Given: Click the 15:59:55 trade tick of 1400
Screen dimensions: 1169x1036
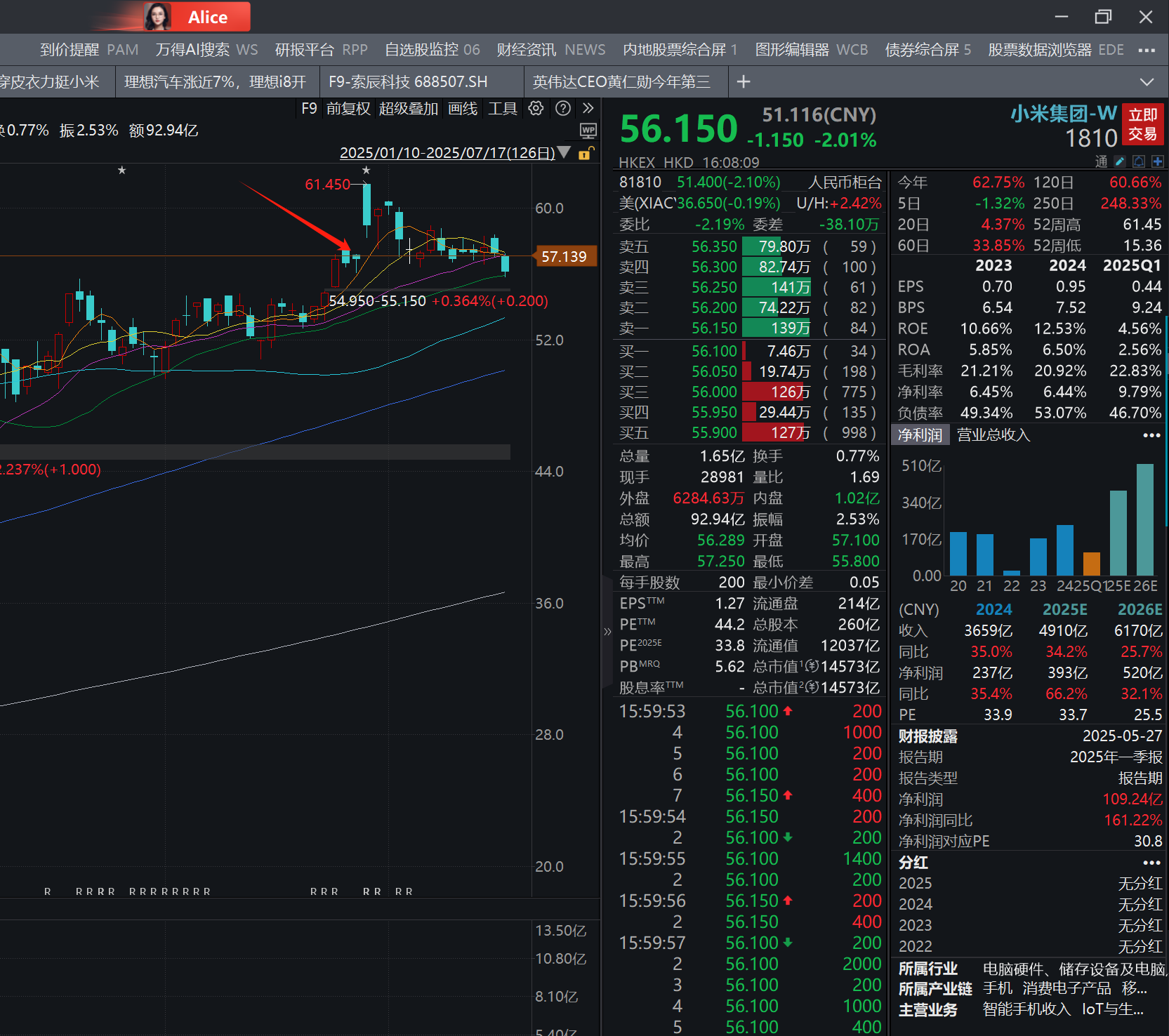Looking at the screenshot, I should tap(749, 858).
